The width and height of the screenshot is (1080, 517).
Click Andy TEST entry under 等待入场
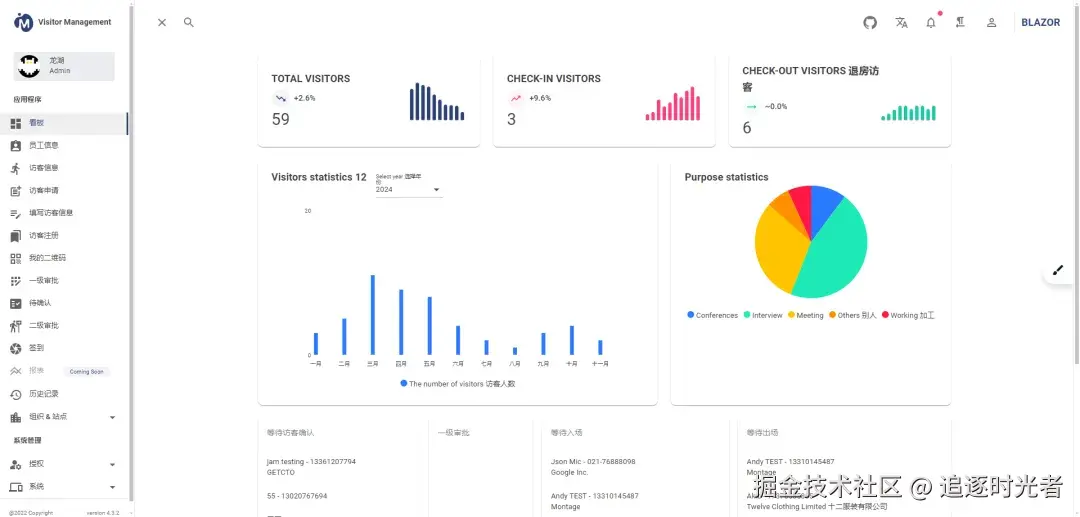point(594,496)
